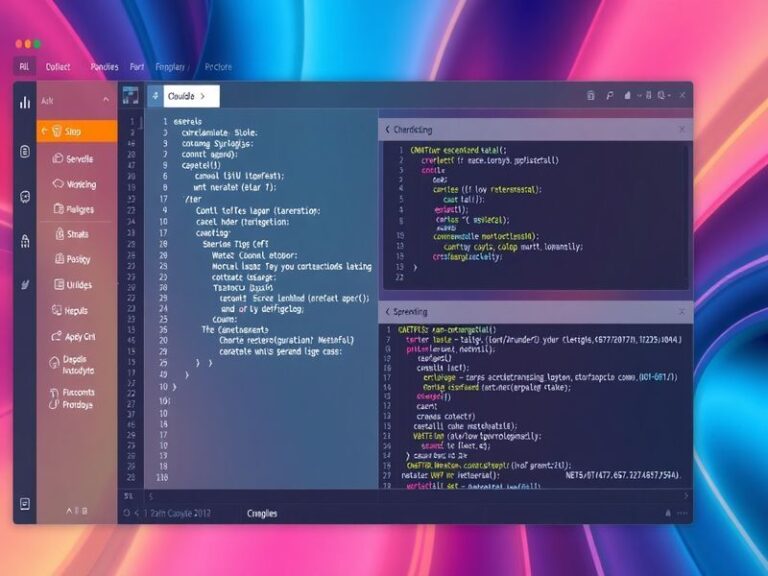Viewport: 768px width, 576px height.
Task: Click the icon next to Apply Cnl
Action: tap(56, 336)
